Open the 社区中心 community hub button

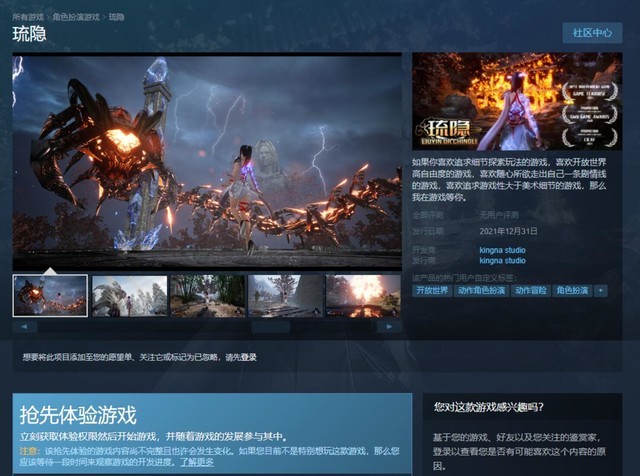[x=592, y=33]
